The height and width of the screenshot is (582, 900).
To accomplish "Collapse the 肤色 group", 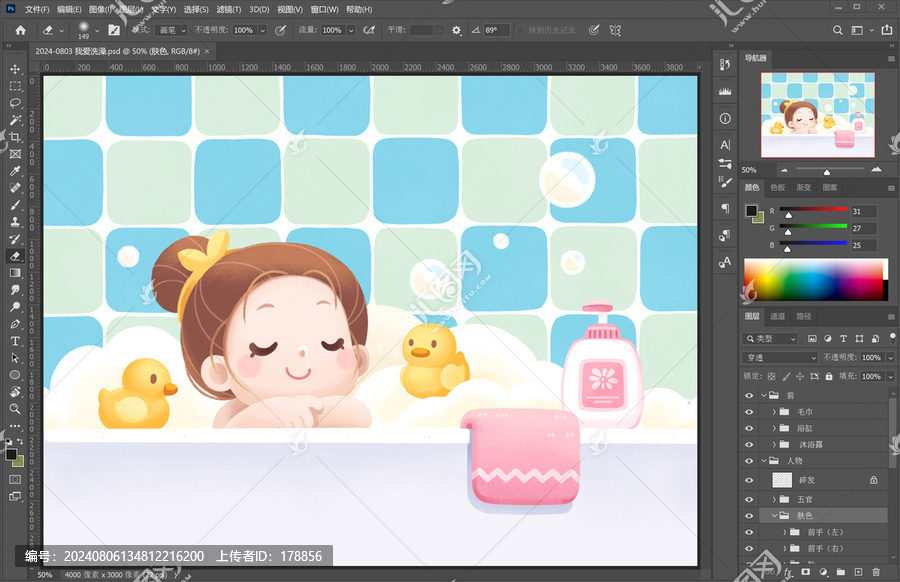I will click(x=774, y=516).
